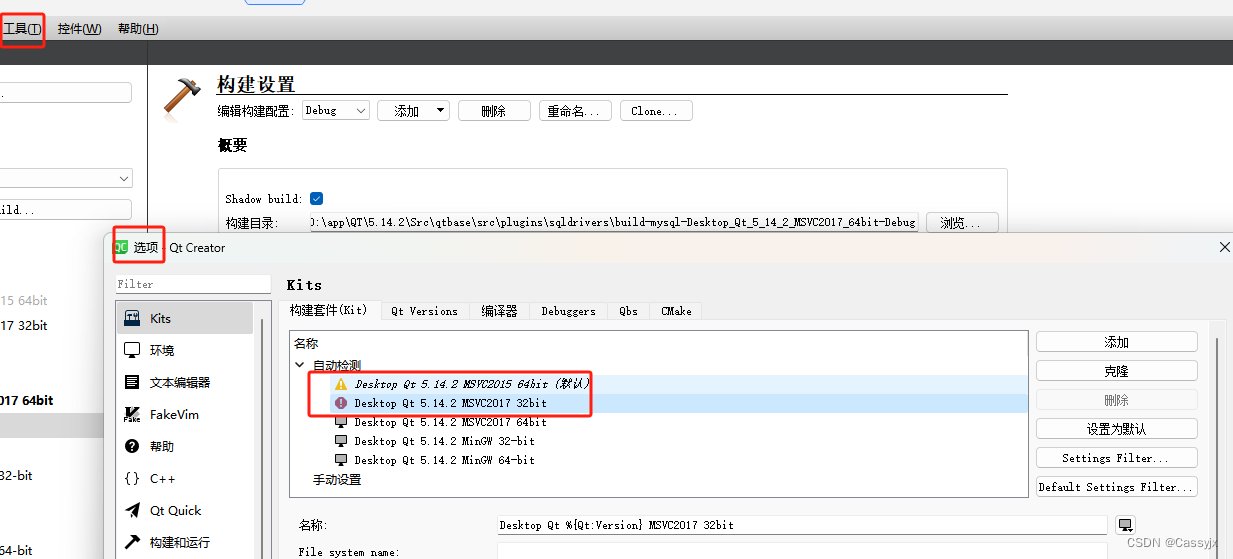Screen dimensions: 1233x559
Task: Click the kit icon button beside 名称 field
Action: point(1125,525)
